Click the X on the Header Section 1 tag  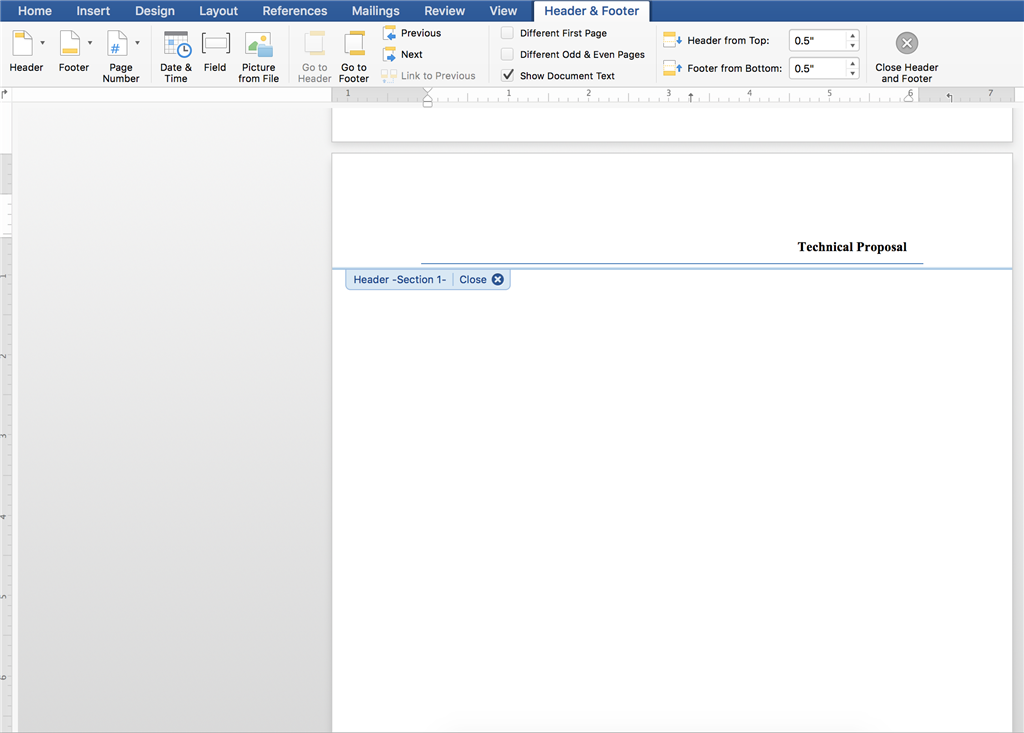pos(498,280)
